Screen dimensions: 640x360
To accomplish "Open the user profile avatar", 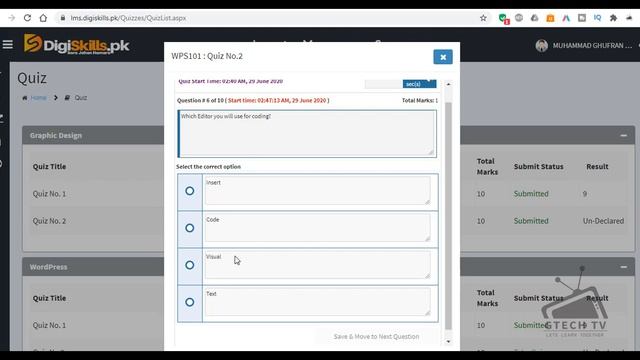I will [x=542, y=45].
